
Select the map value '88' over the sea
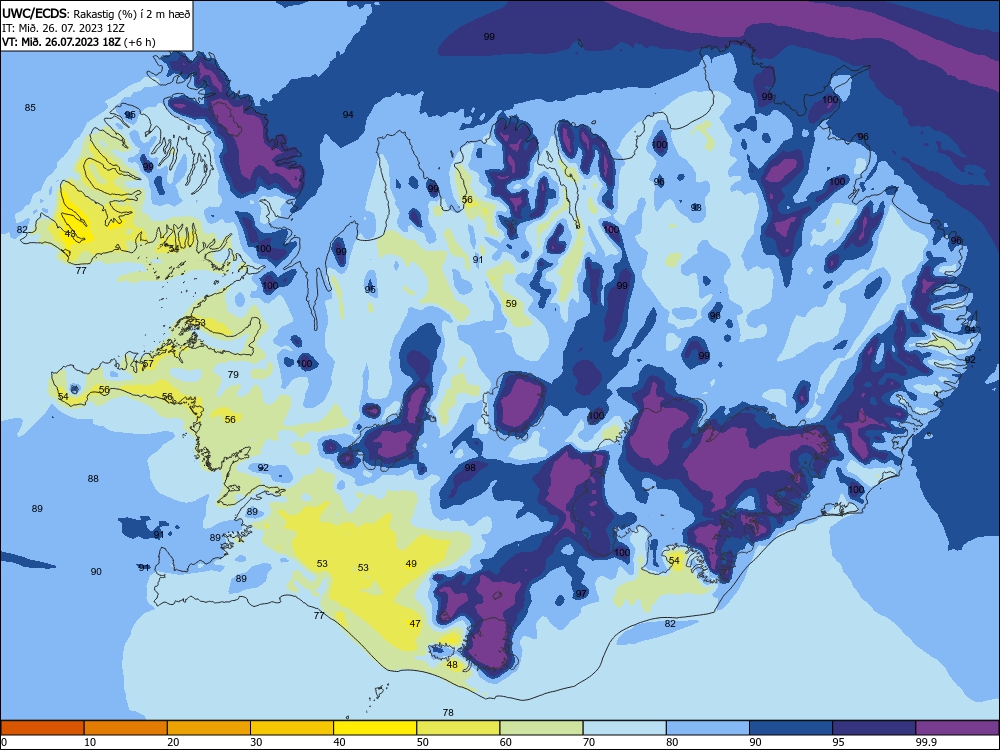93,478
